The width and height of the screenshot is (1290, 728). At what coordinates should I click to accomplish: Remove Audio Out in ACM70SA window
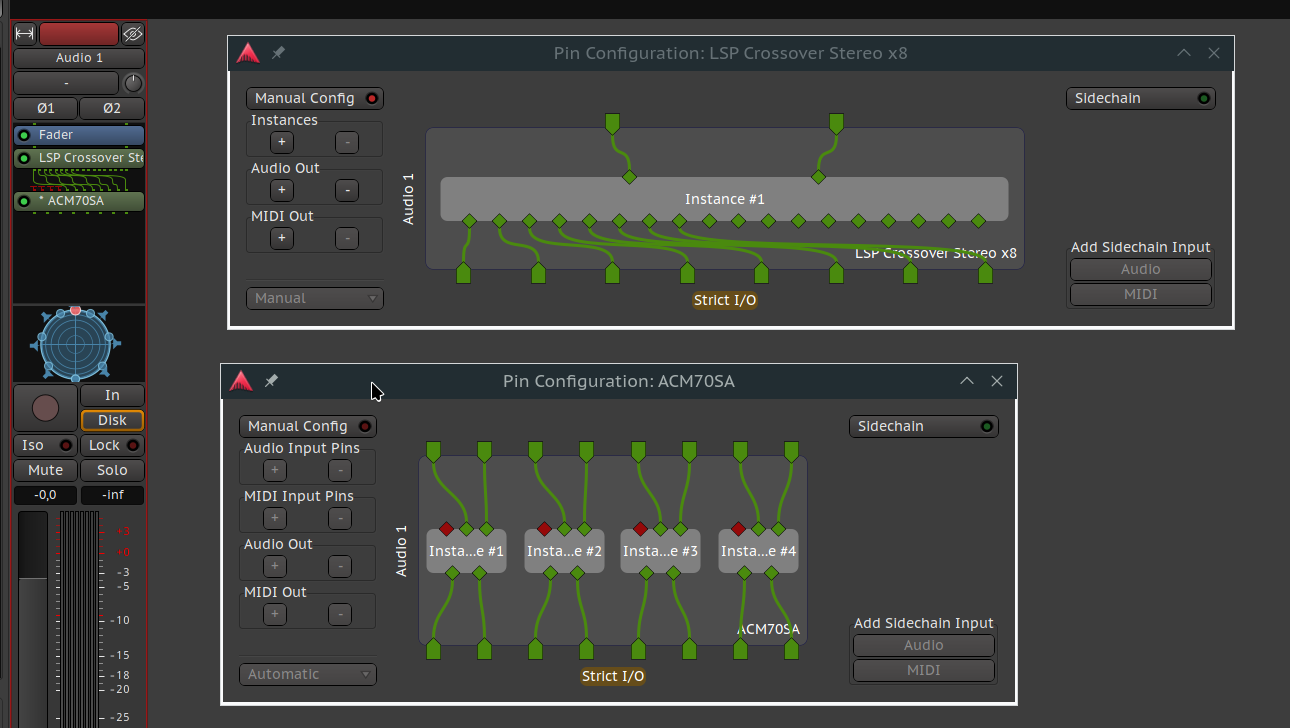pyautogui.click(x=339, y=566)
